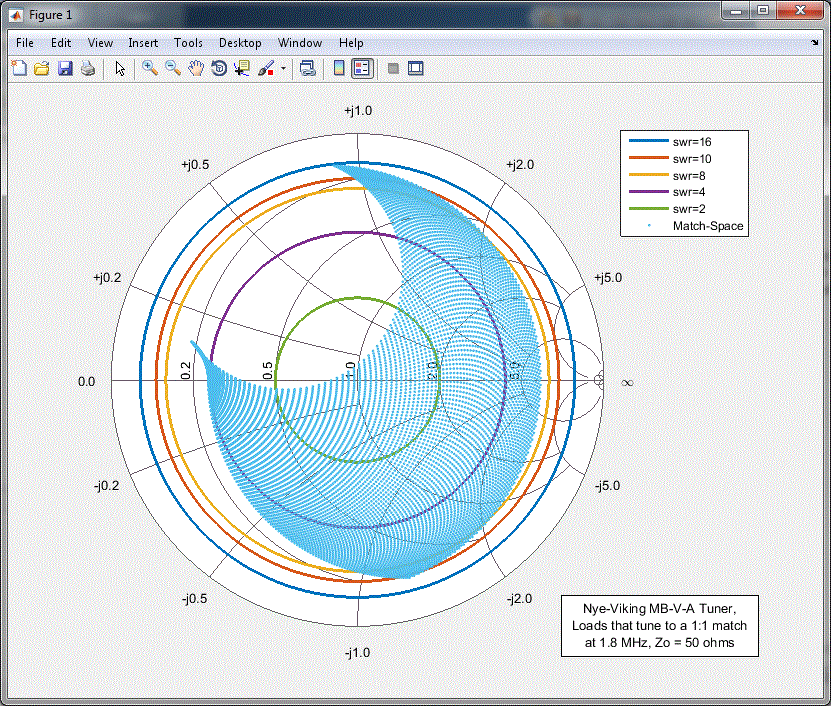
Task: Open the Desktop menu
Action: coord(240,43)
